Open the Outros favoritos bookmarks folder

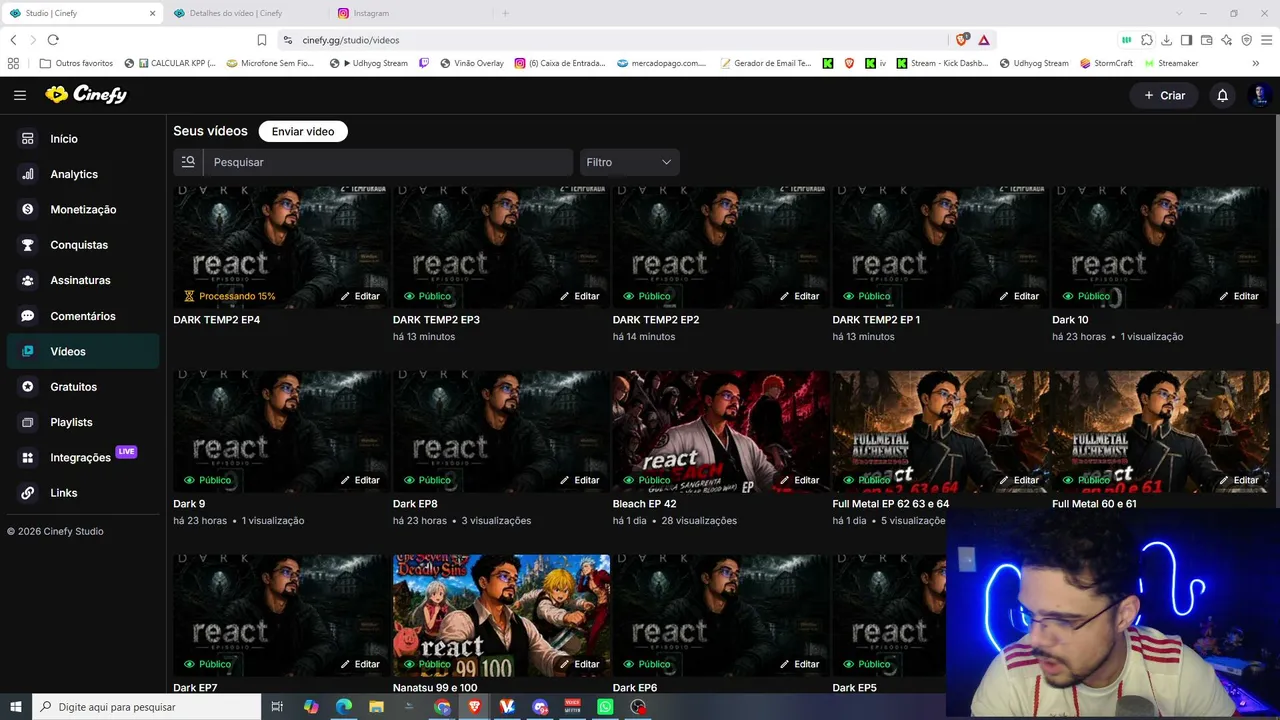[x=76, y=63]
